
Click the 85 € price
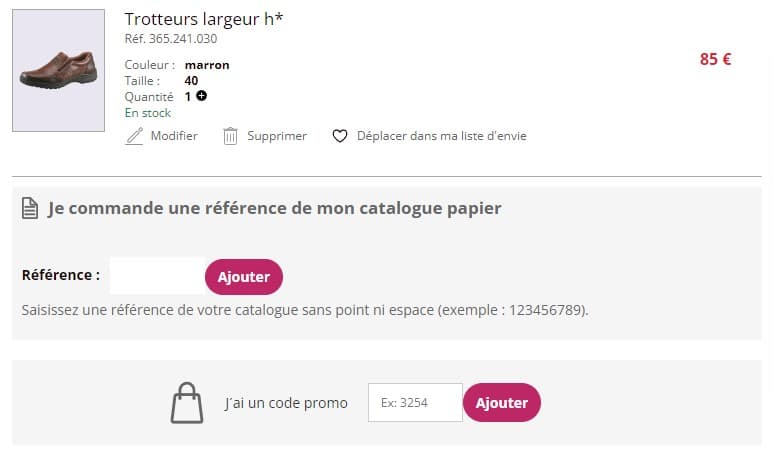click(715, 59)
